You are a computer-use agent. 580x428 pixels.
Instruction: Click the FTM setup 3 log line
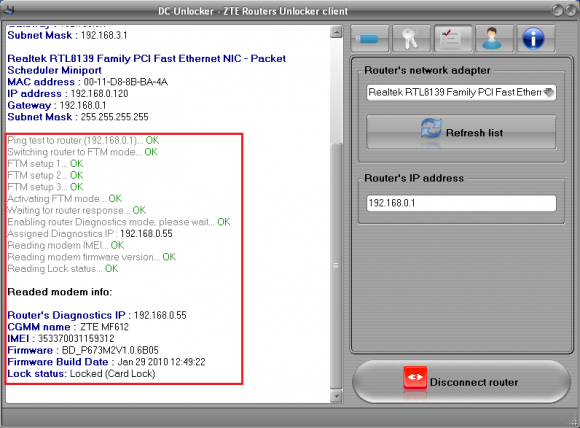[x=45, y=187]
